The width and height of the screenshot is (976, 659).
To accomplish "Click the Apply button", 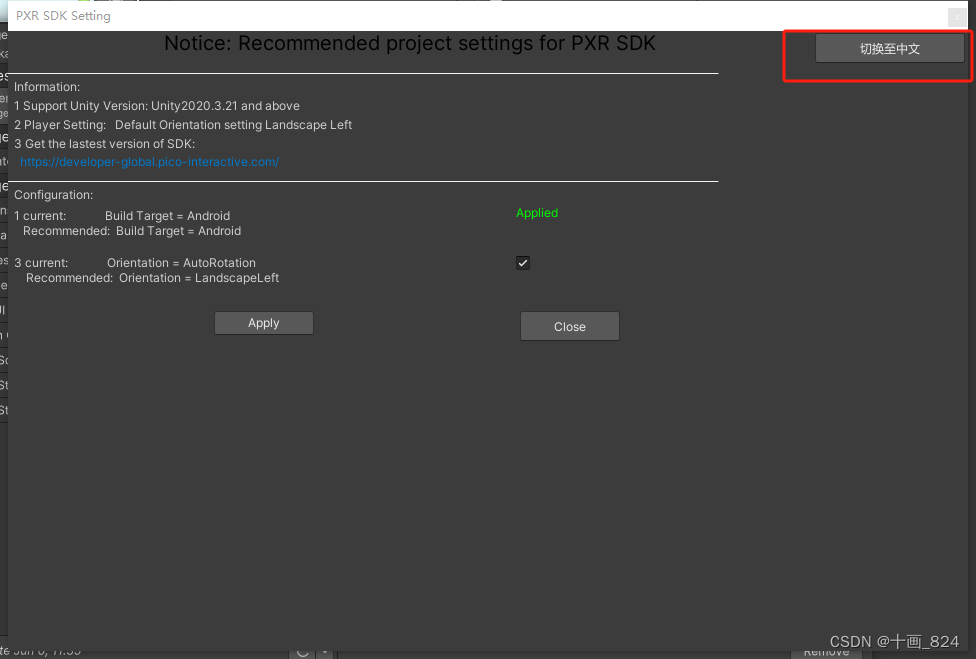I will coord(264,323).
